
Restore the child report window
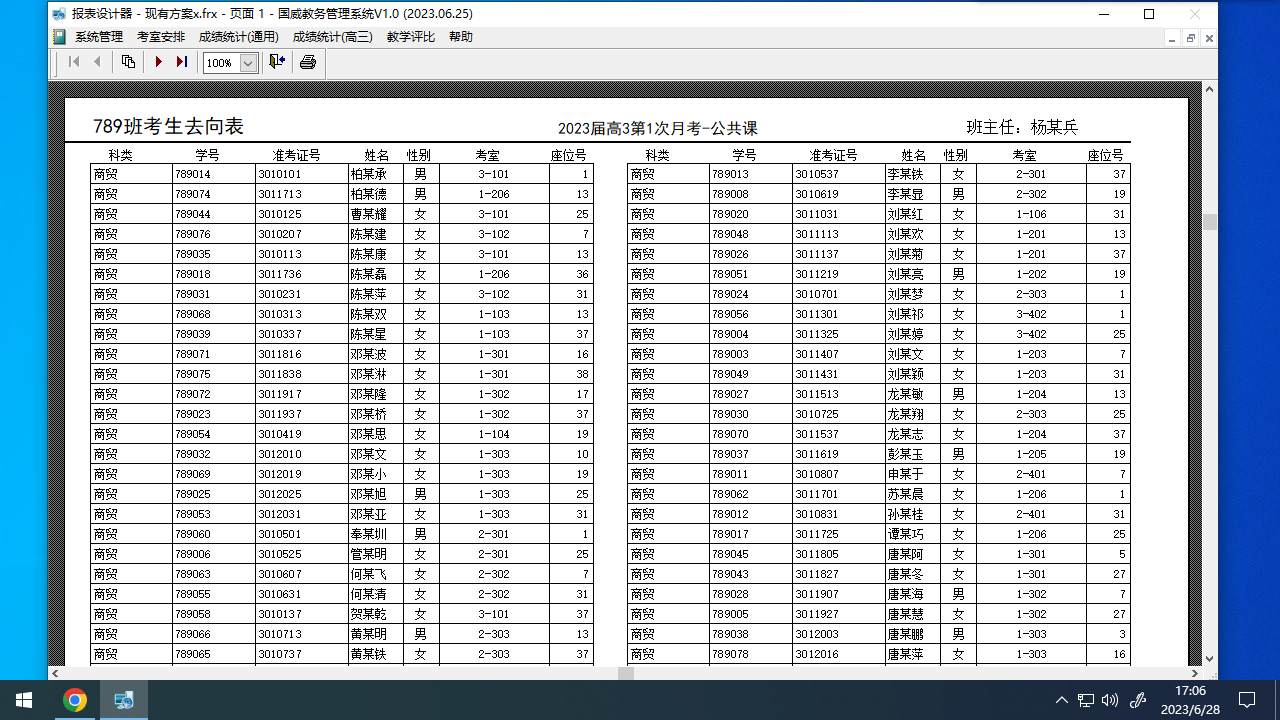pyautogui.click(x=1189, y=37)
